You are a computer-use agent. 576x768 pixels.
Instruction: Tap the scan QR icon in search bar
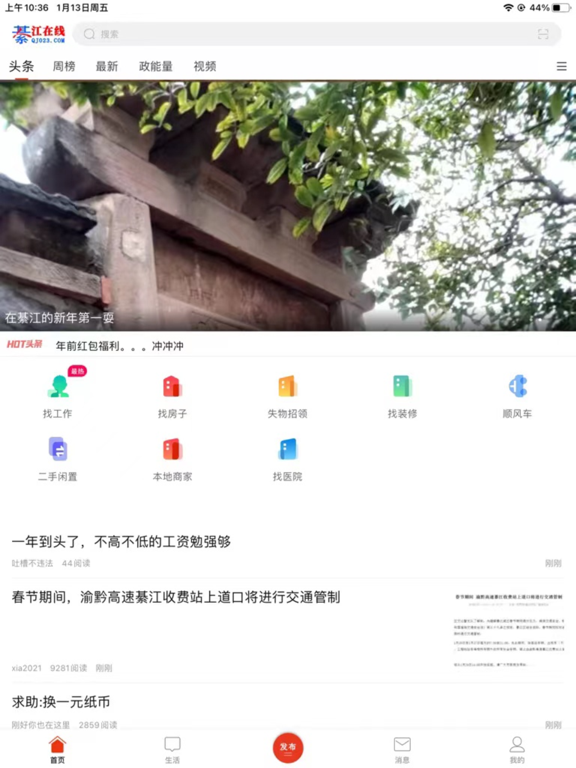[543, 34]
